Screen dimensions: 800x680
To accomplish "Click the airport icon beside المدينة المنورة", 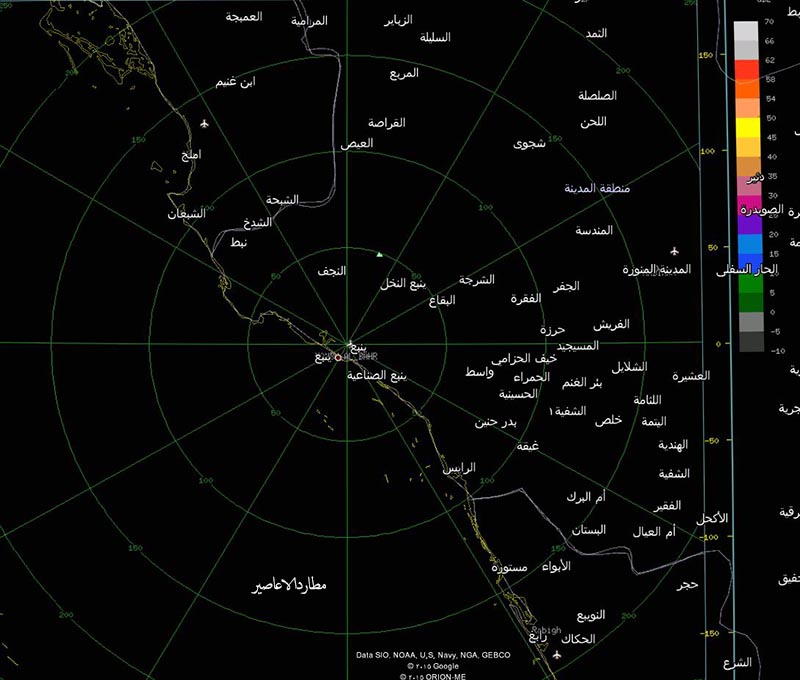I will 674,251.
